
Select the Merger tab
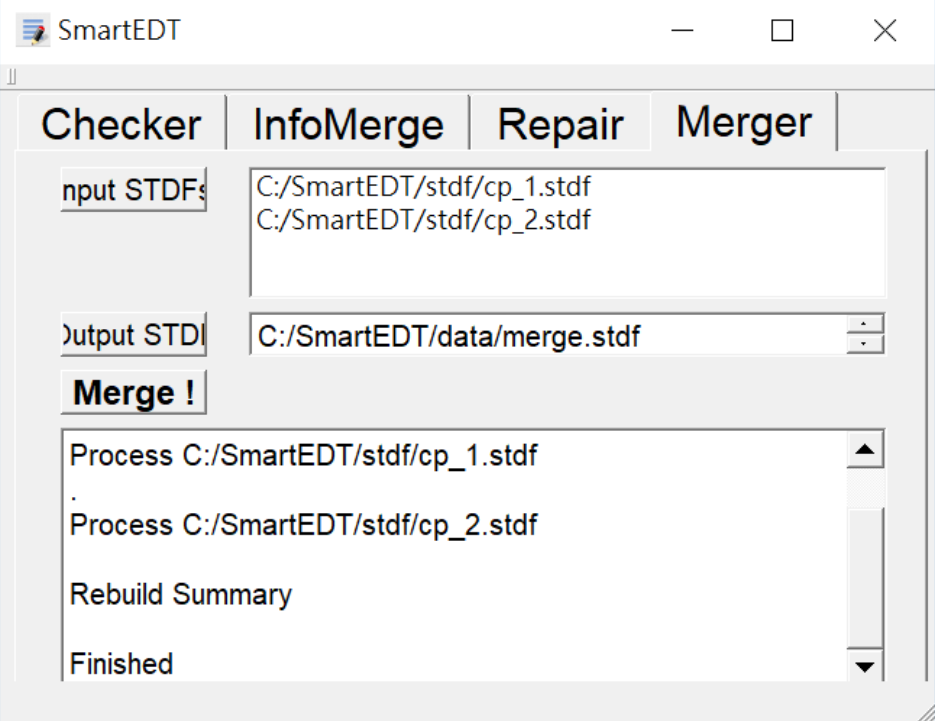point(744,122)
